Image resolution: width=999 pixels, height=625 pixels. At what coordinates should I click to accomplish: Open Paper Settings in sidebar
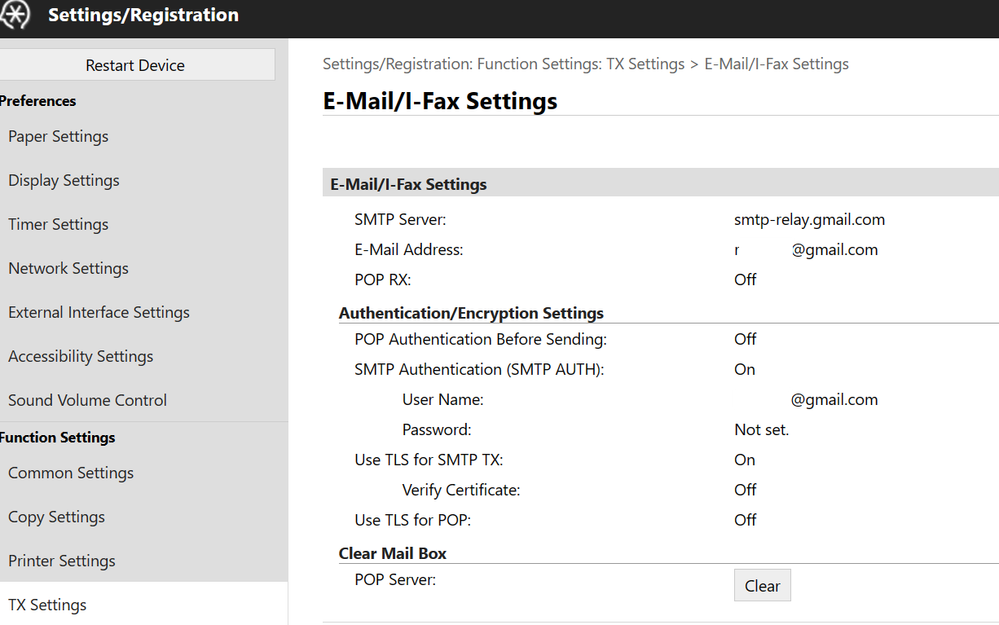(58, 137)
